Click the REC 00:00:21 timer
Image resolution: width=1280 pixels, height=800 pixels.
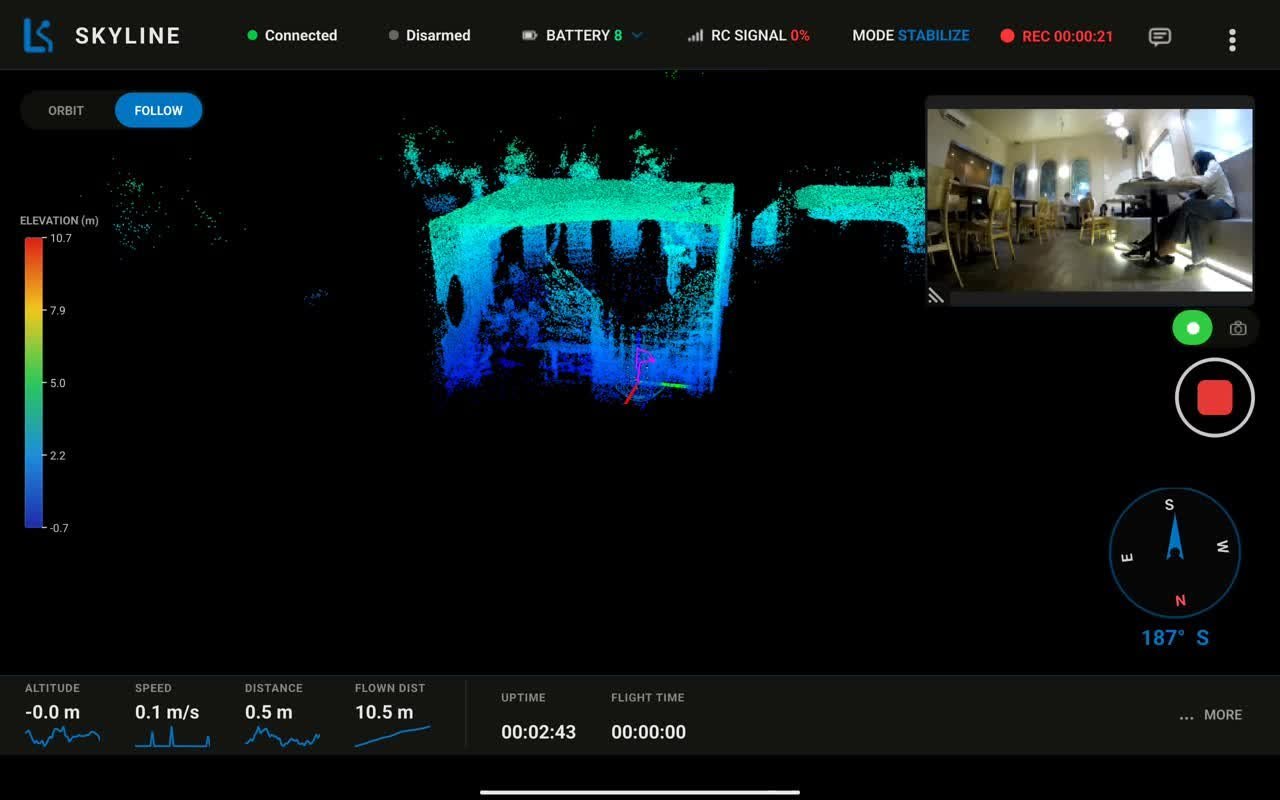1067,36
